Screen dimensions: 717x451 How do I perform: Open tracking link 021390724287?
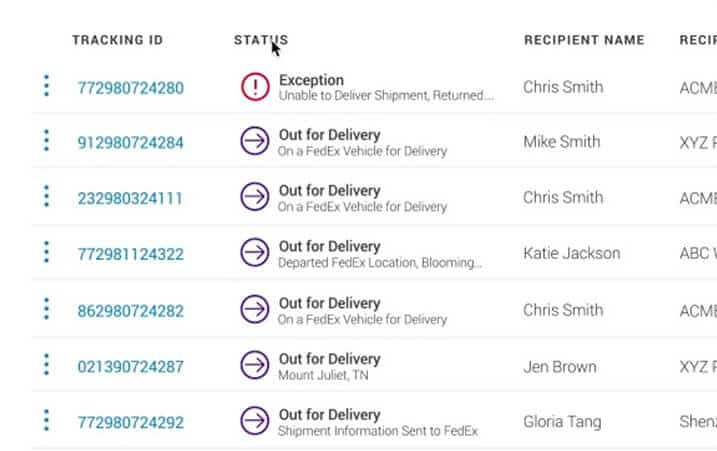coord(130,367)
